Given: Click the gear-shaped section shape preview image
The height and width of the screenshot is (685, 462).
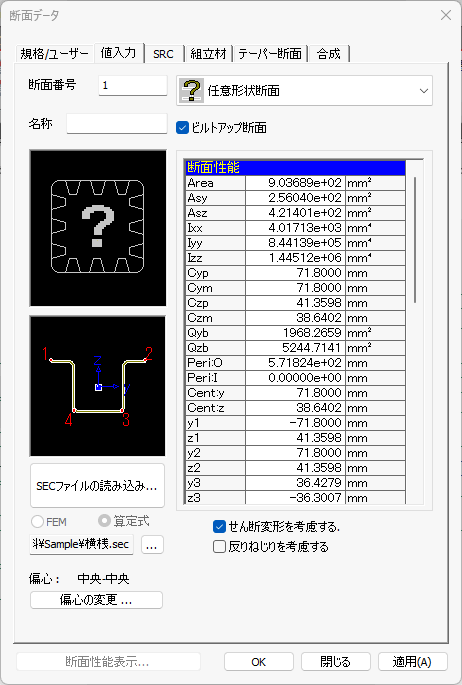Looking at the screenshot, I should (98, 228).
